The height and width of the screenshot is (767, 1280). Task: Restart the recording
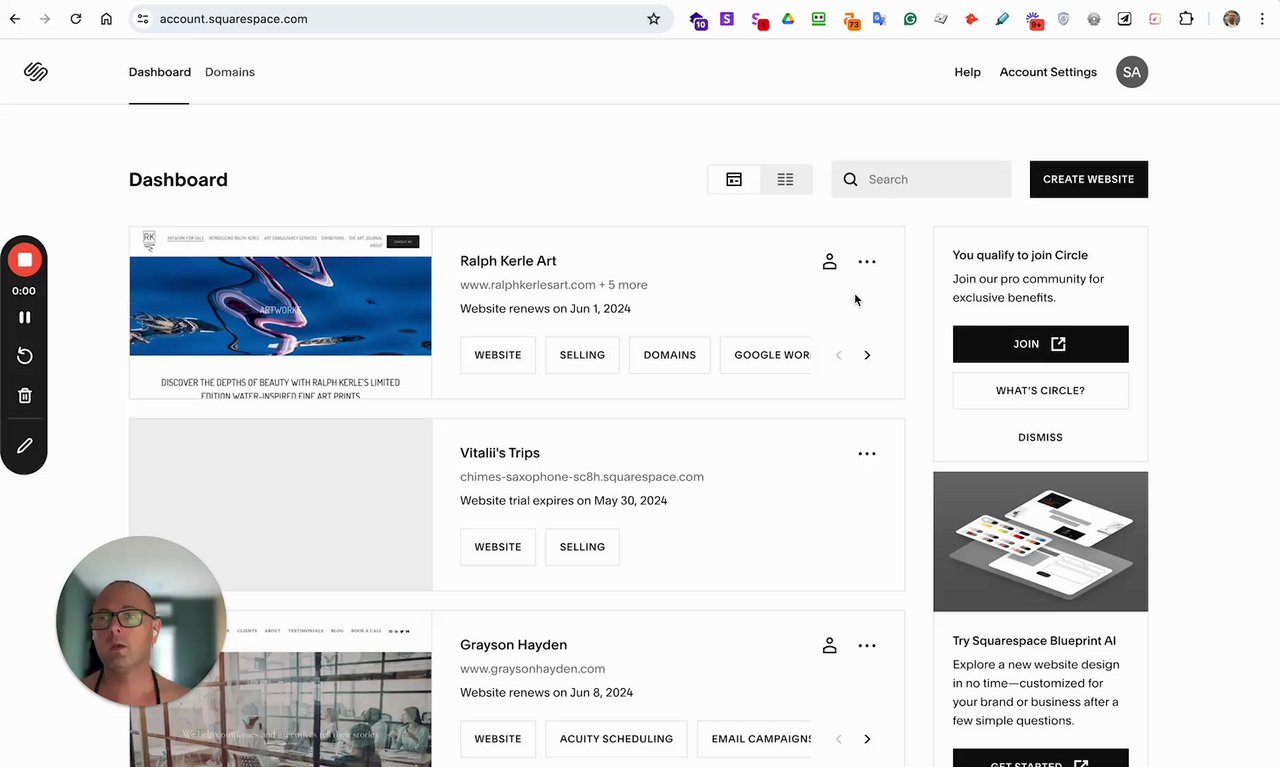24,356
